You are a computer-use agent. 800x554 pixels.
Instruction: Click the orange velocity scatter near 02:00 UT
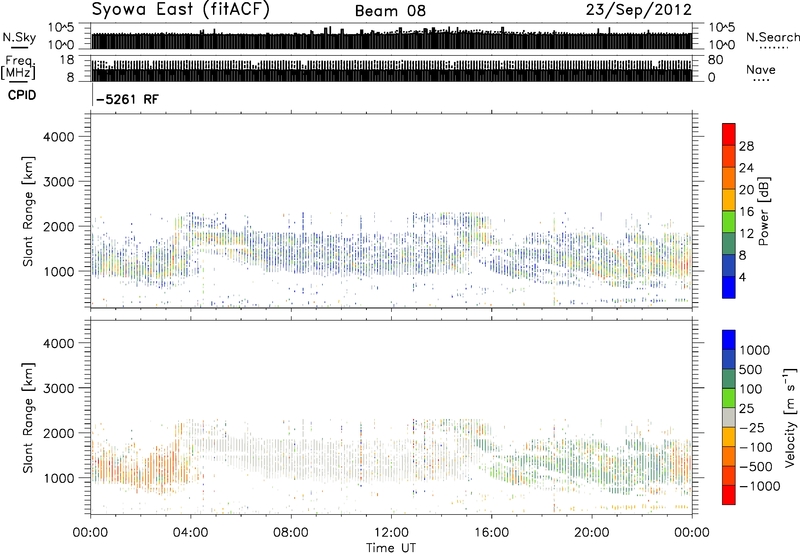(140, 469)
